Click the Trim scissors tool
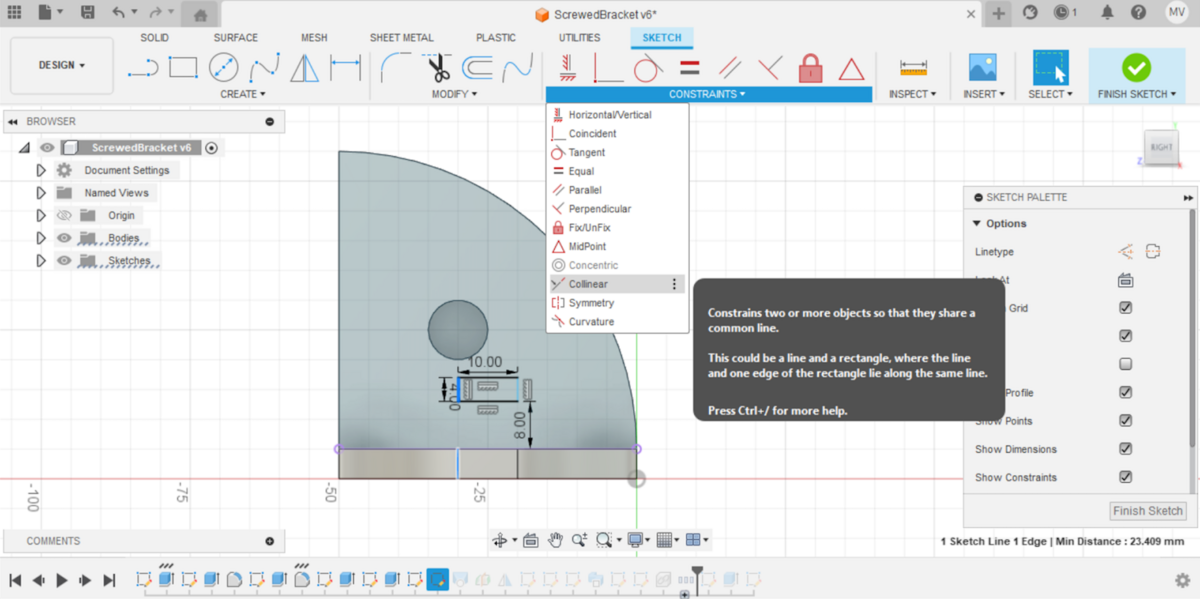Image resolution: width=1200 pixels, height=599 pixels. [x=439, y=68]
